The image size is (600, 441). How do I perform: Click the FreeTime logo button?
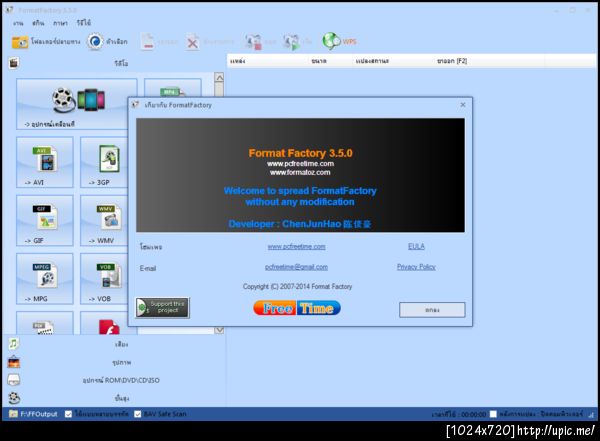click(297, 308)
